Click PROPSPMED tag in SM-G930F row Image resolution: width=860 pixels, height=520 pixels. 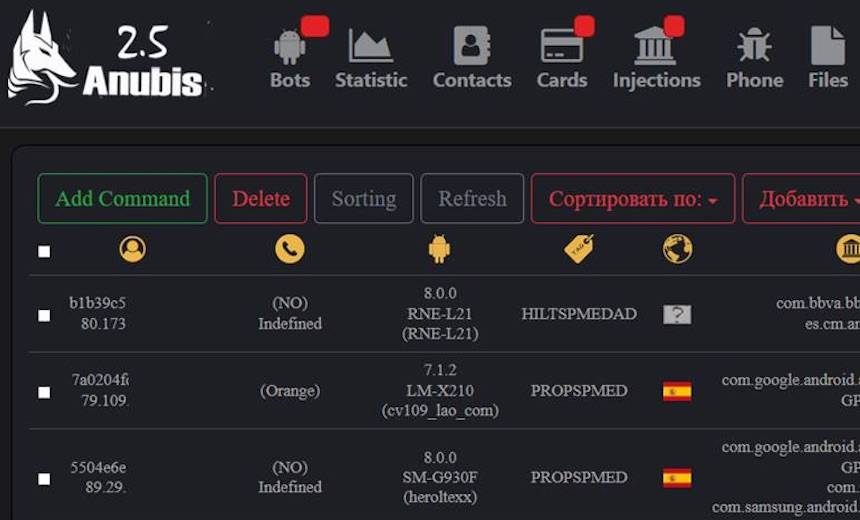[579, 477]
